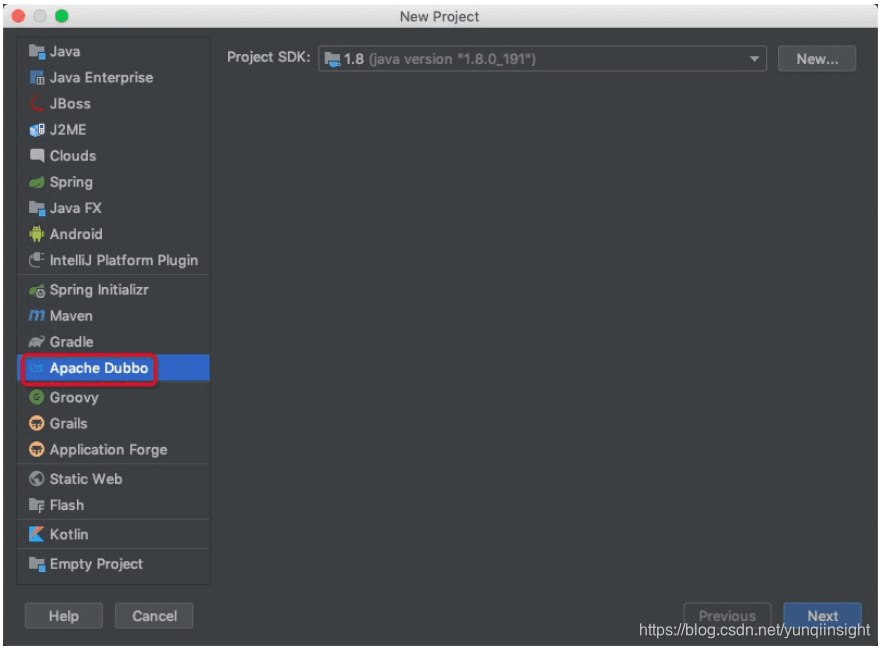Click the disabled Previous button
The height and width of the screenshot is (649, 881).
coord(727,616)
